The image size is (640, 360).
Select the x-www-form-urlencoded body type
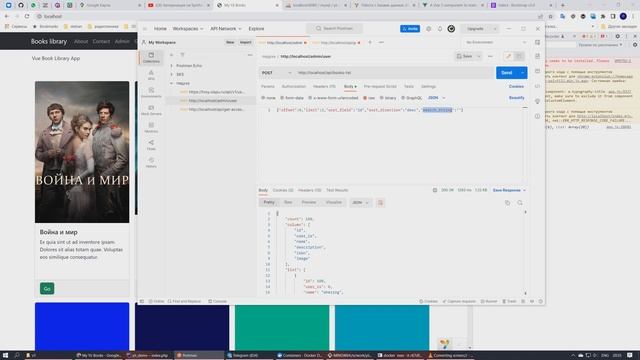point(333,98)
